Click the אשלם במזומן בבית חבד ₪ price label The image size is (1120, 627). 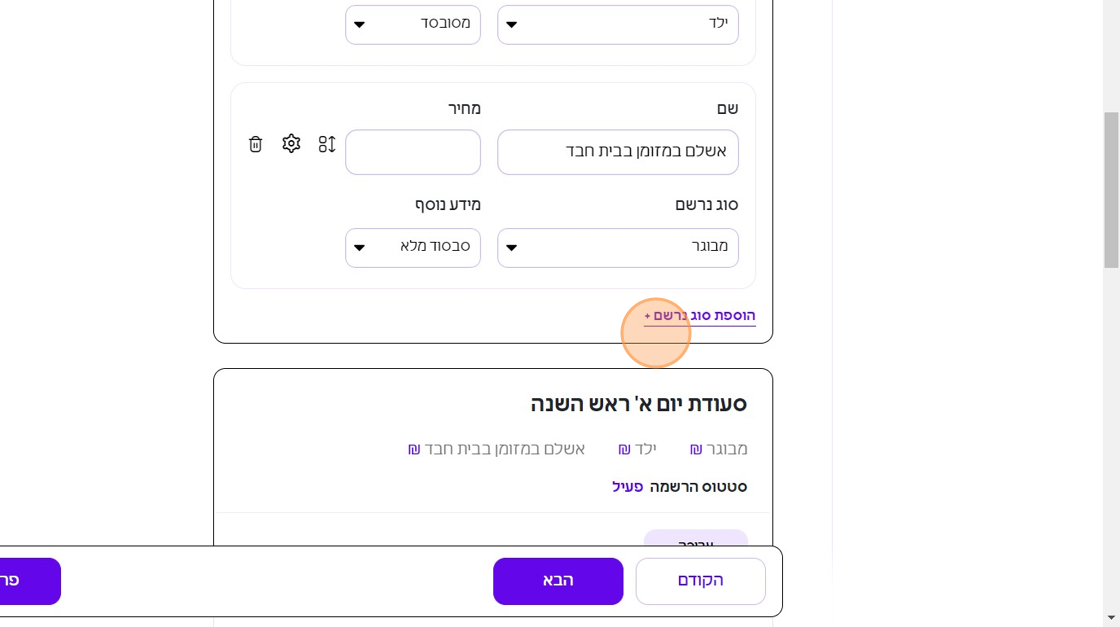[x=496, y=449]
